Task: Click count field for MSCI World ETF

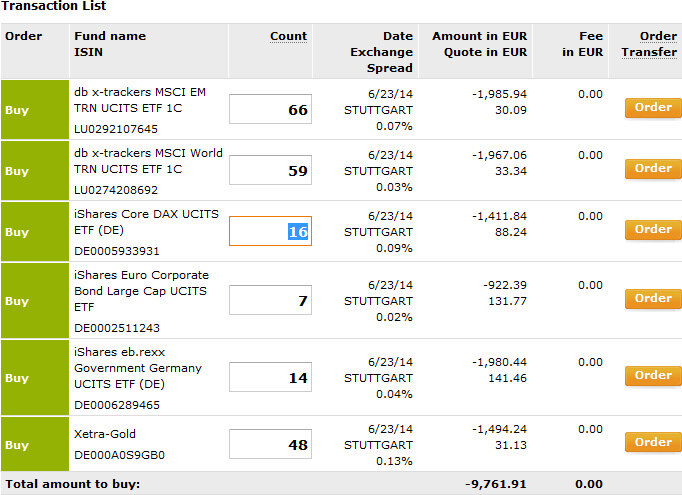Action: tap(270, 170)
